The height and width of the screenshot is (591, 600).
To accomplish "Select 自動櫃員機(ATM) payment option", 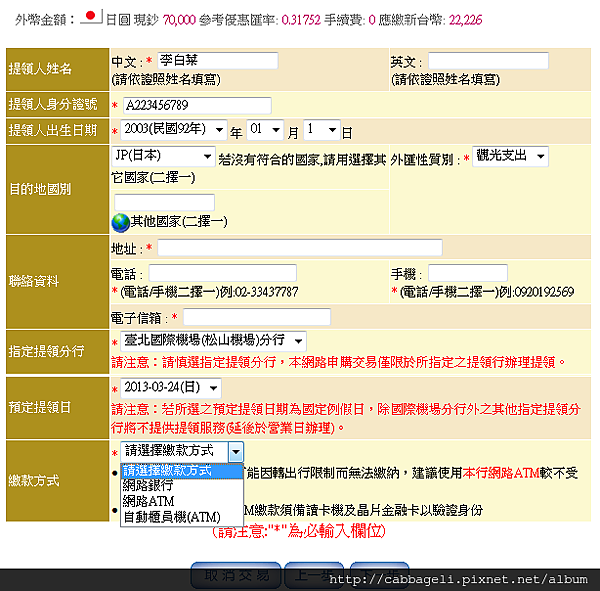I will pyautogui.click(x=182, y=517).
